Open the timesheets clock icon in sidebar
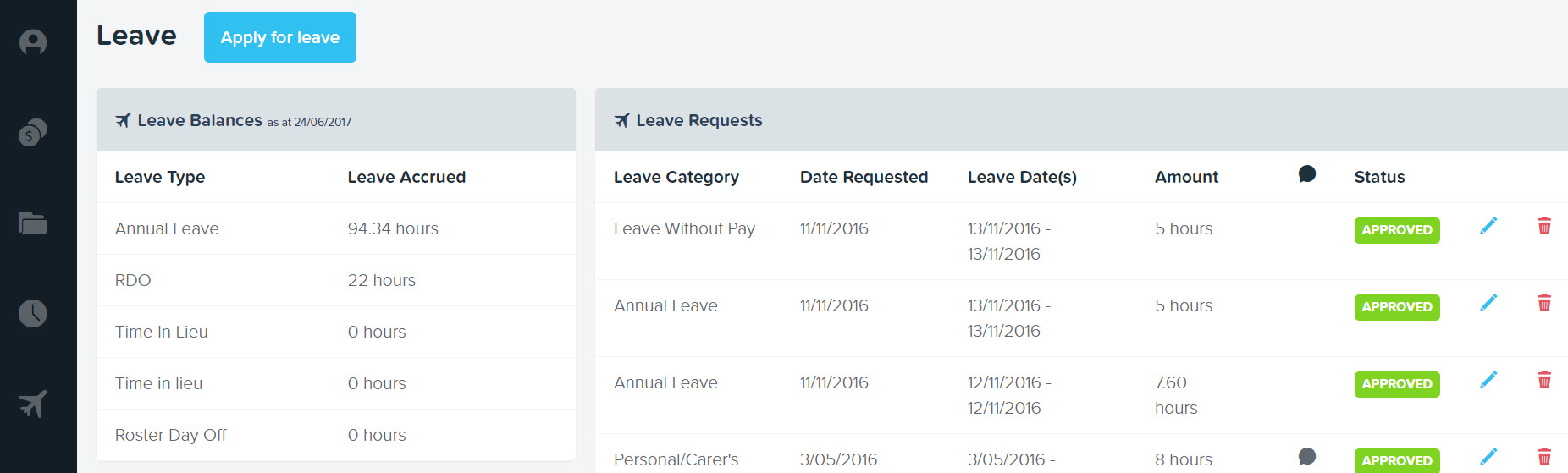1568x473 pixels. pos(33,313)
